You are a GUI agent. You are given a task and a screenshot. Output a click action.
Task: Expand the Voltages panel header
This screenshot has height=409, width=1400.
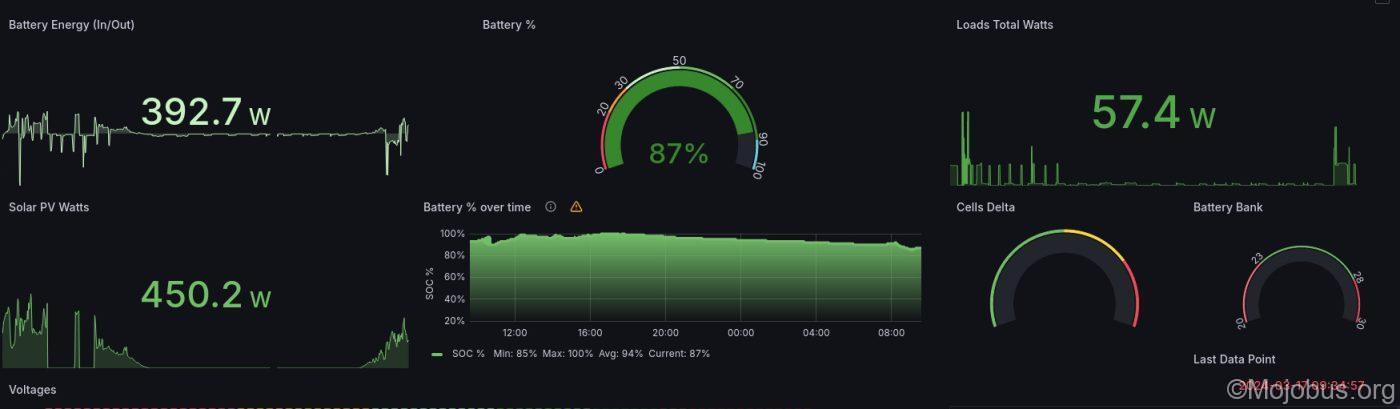(x=32, y=389)
